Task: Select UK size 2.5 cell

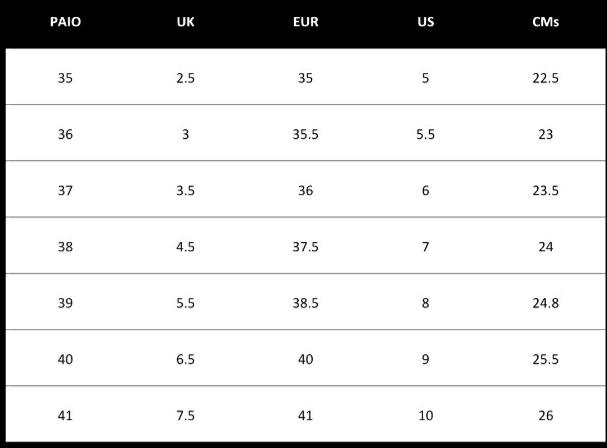Action: 185,78
